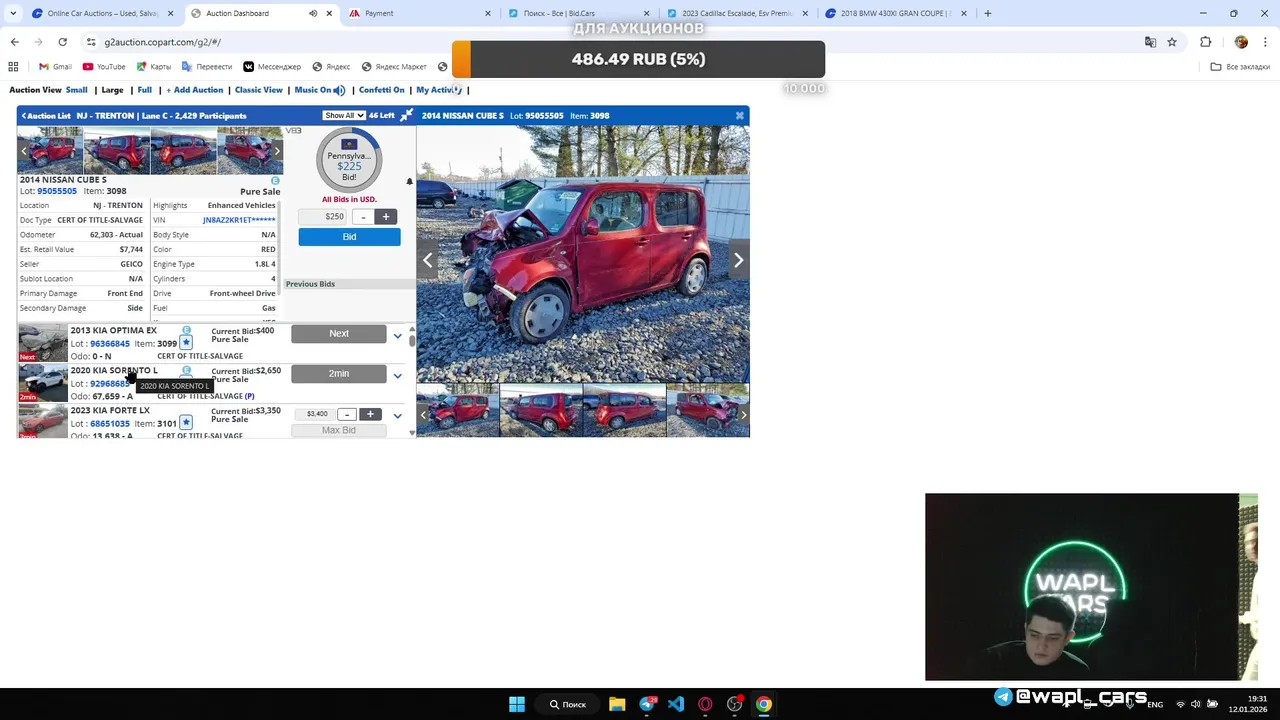The width and height of the screenshot is (1280, 720).
Task: Bookmark this page with star icon
Action: click(x=1172, y=42)
